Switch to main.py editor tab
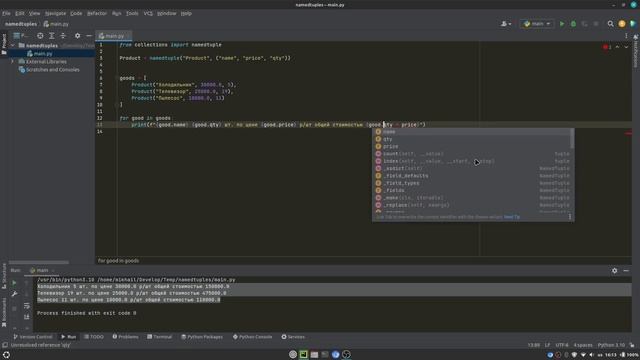This screenshot has height=360, width=640. click(113, 36)
